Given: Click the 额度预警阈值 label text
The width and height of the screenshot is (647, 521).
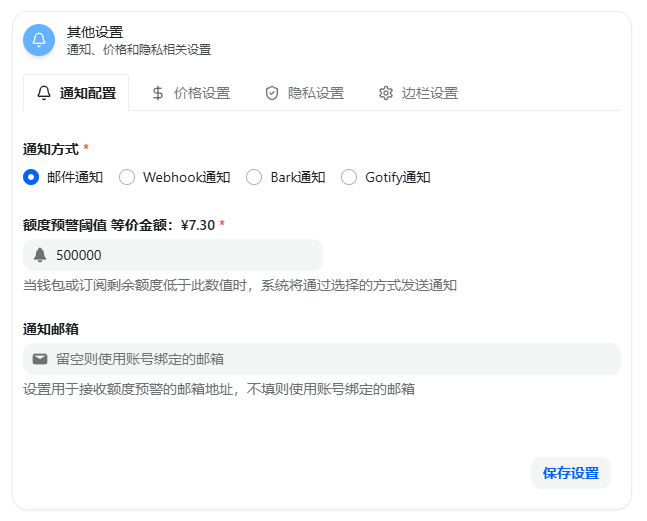Looking at the screenshot, I should coord(64,224).
